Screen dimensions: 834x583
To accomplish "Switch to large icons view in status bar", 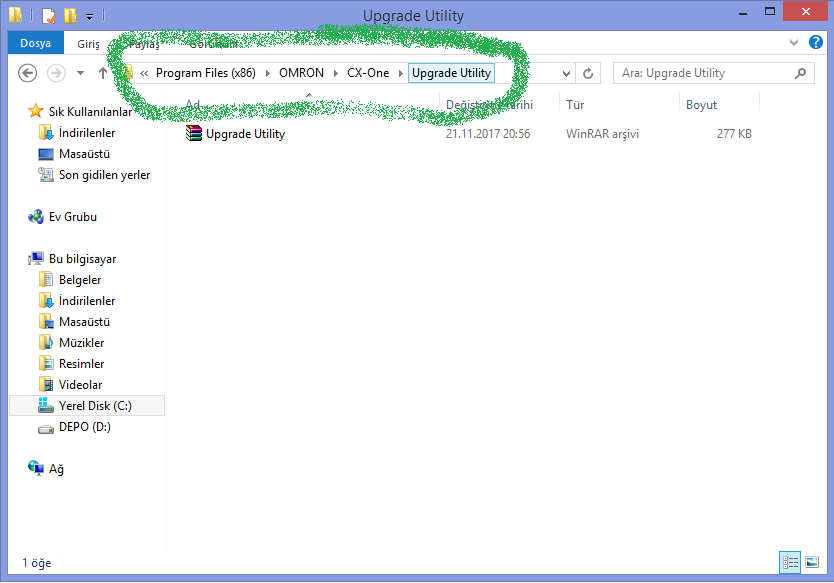I will [812, 562].
